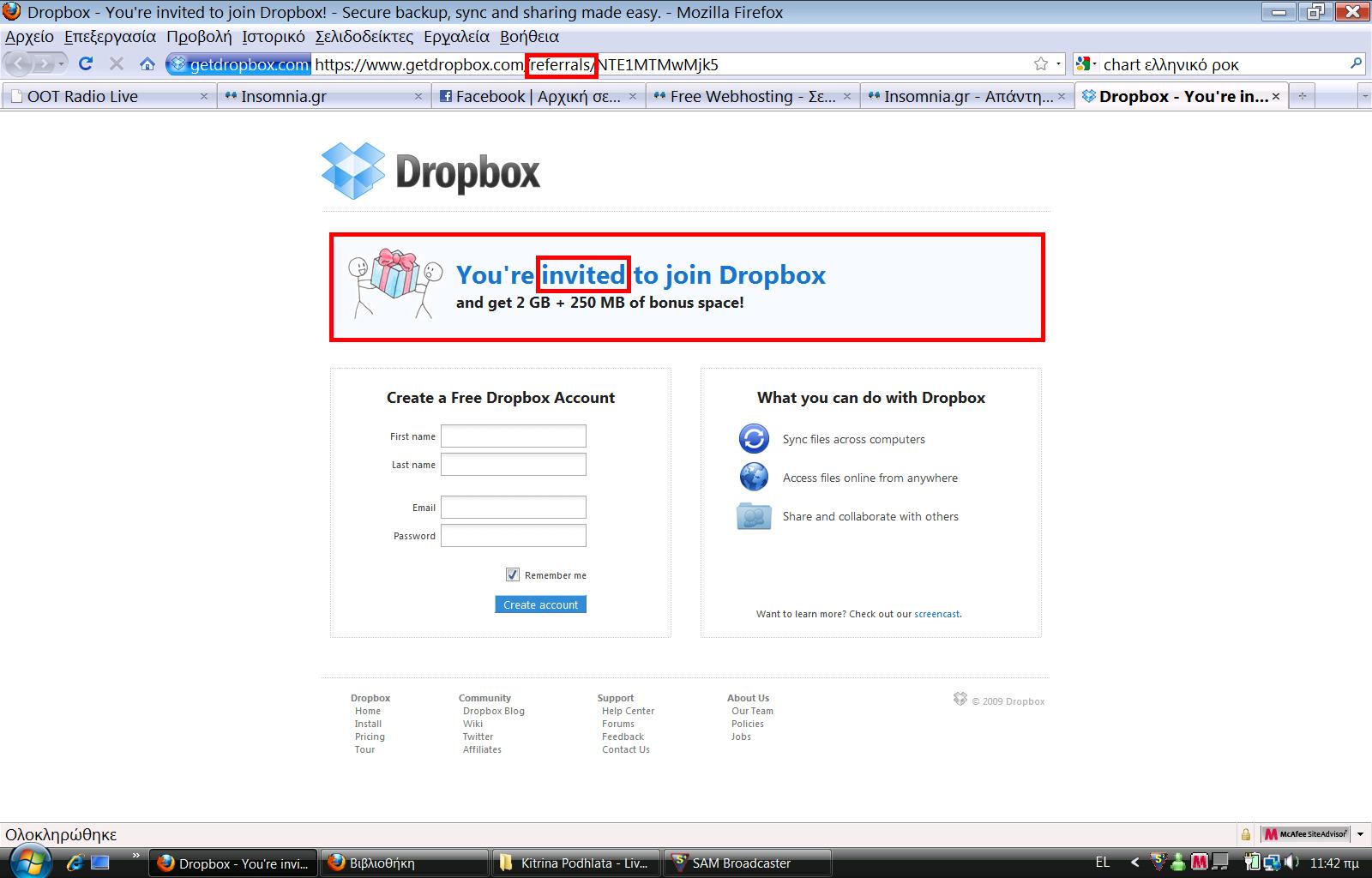The height and width of the screenshot is (878, 1372).
Task: Switch to the Insomnia.gr tab
Action: click(x=323, y=96)
